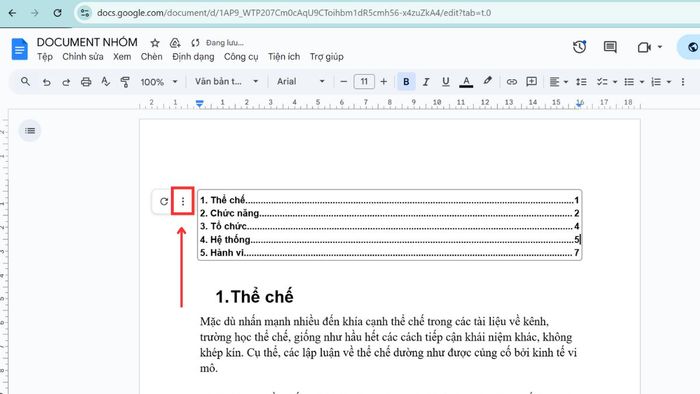Open the Trợ giúp menu

[x=327, y=57]
